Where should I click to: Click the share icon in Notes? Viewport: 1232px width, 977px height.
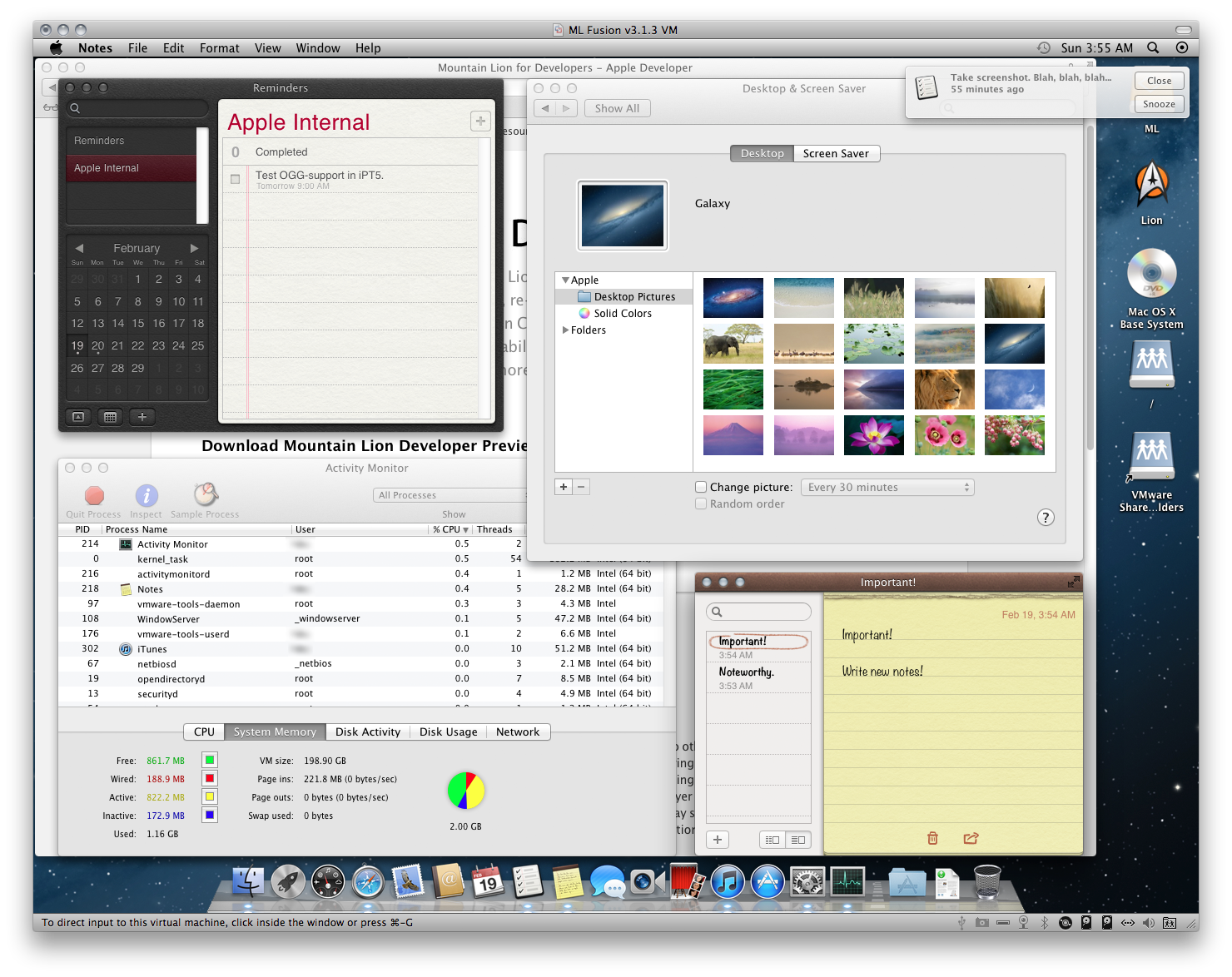click(x=971, y=838)
